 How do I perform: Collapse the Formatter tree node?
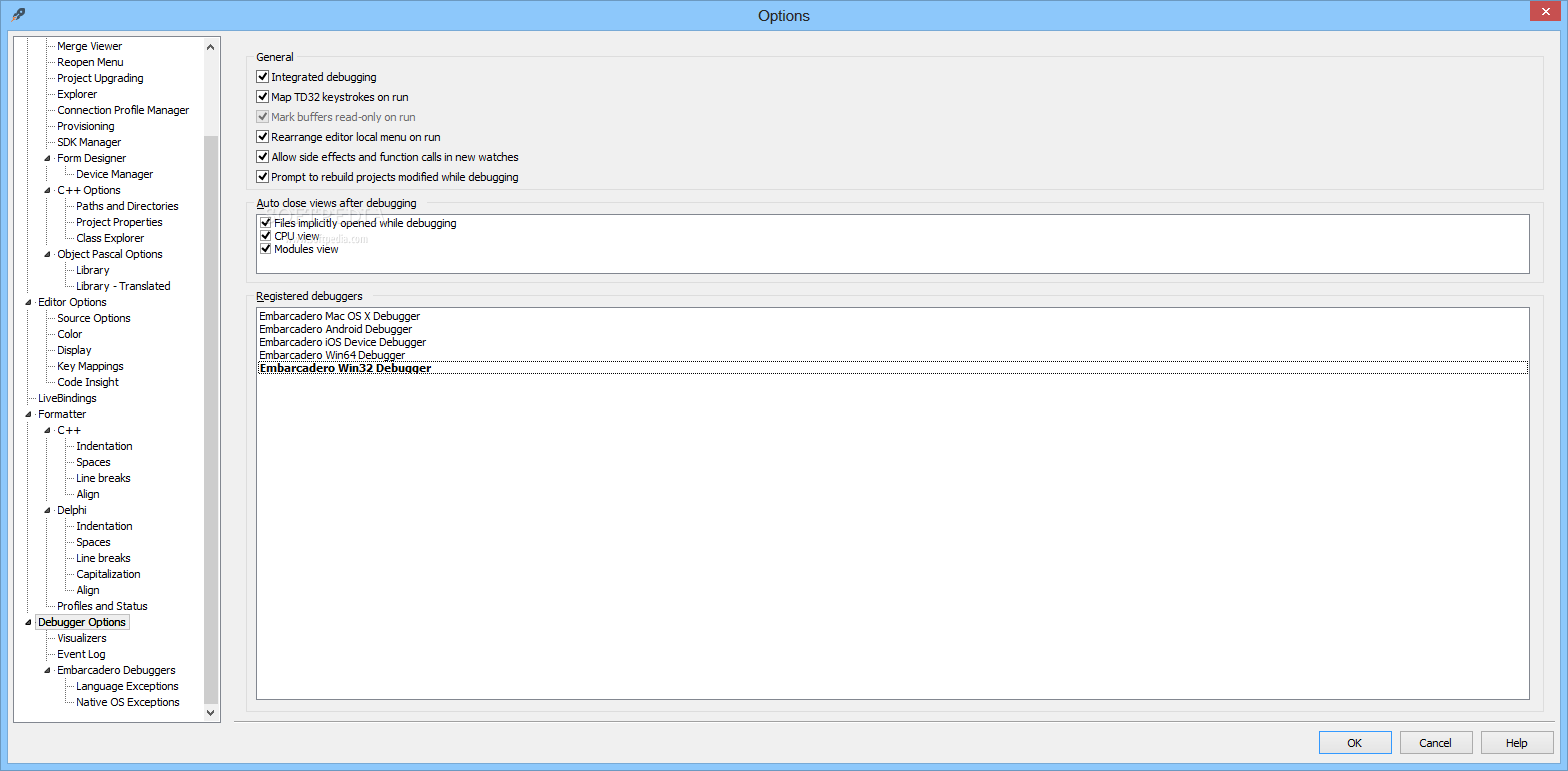28,414
